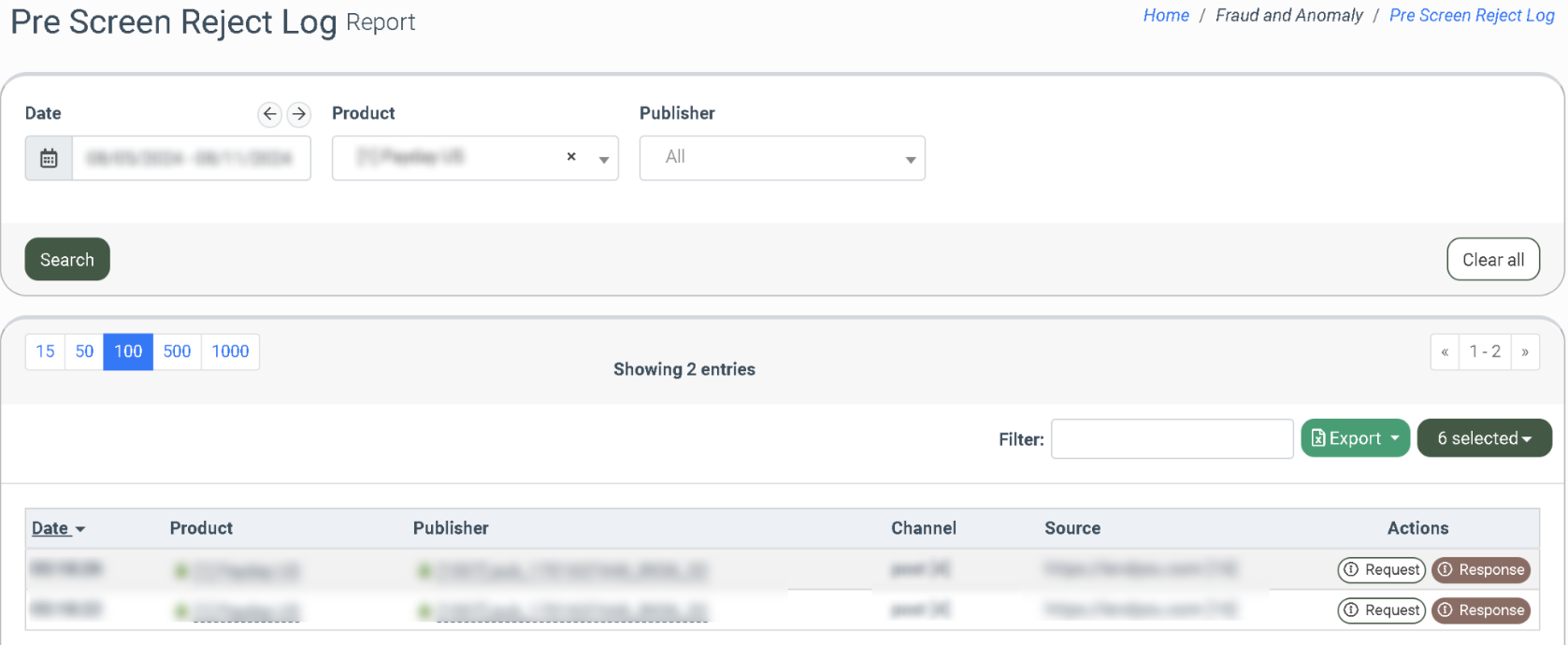
Task: Go to previous page with « arrow
Action: [x=1445, y=352]
